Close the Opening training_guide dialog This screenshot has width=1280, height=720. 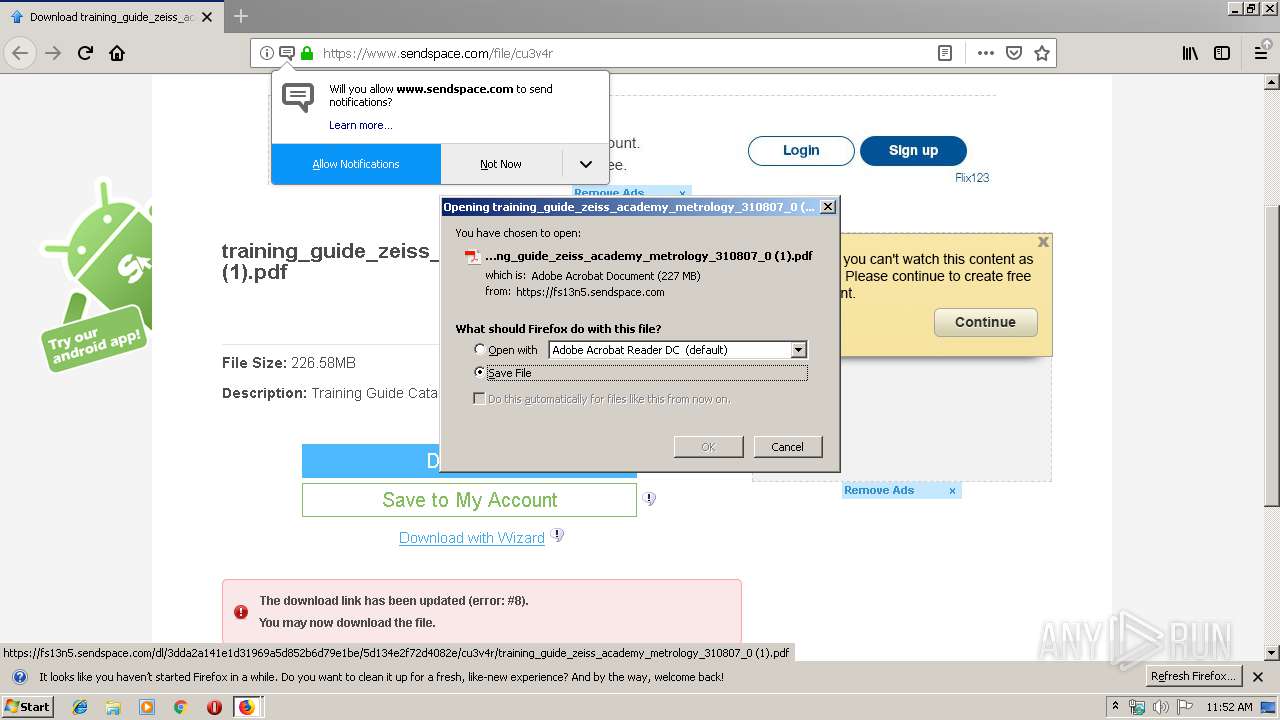pos(827,207)
